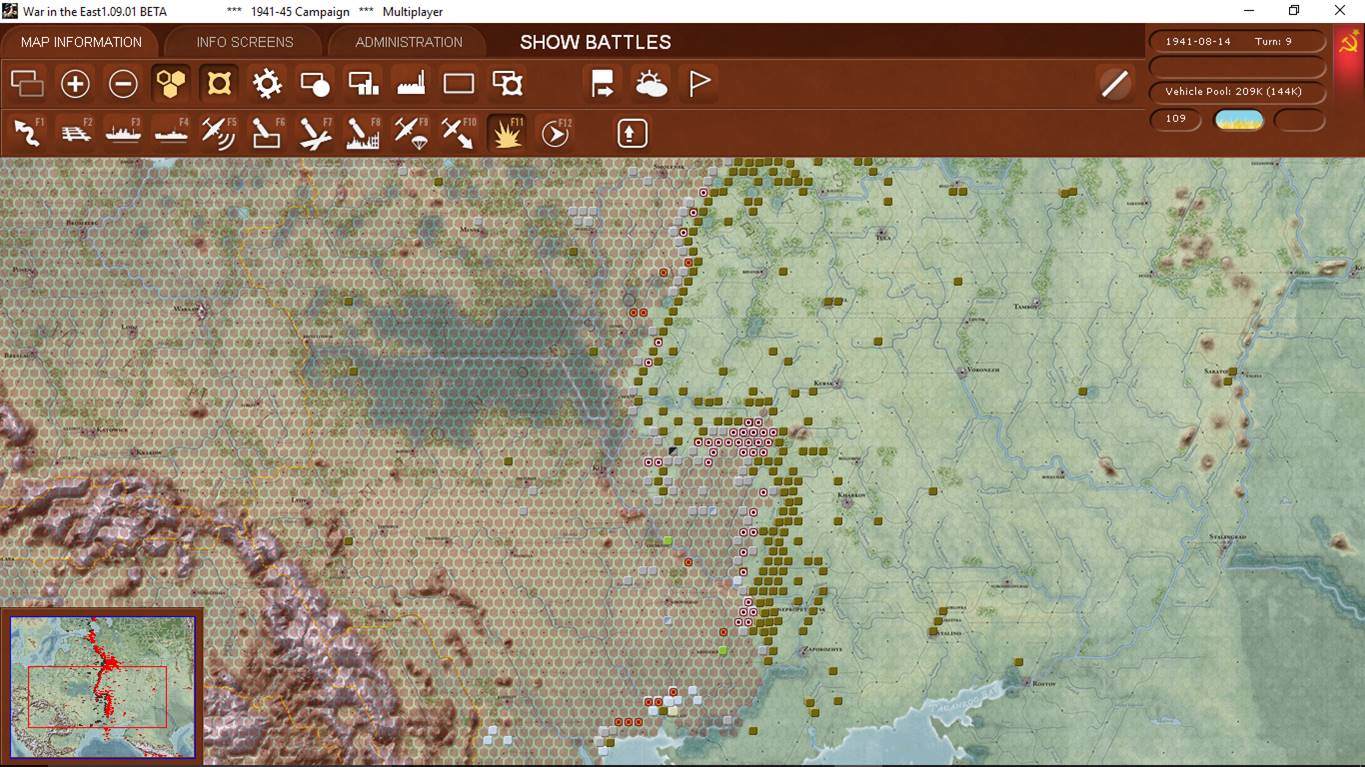Open the ADMINISTRATION tab
Viewport: 1365px width, 767px height.
pyautogui.click(x=409, y=42)
